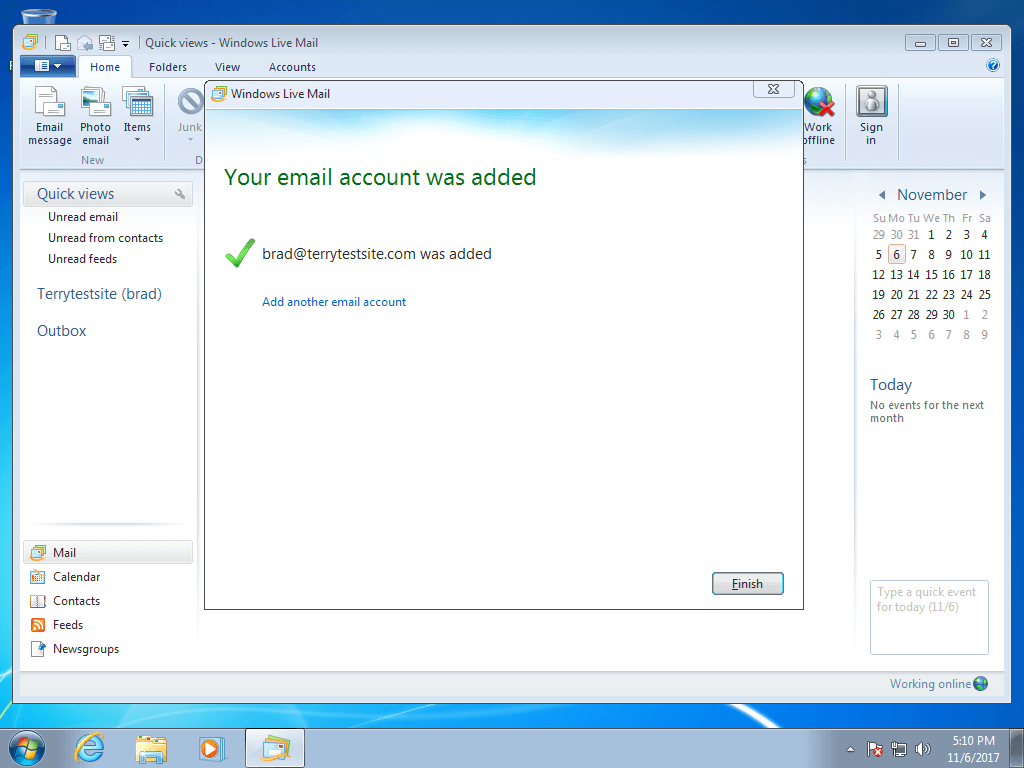Open the Customize Quick Access Toolbar arrow

pos(125,44)
